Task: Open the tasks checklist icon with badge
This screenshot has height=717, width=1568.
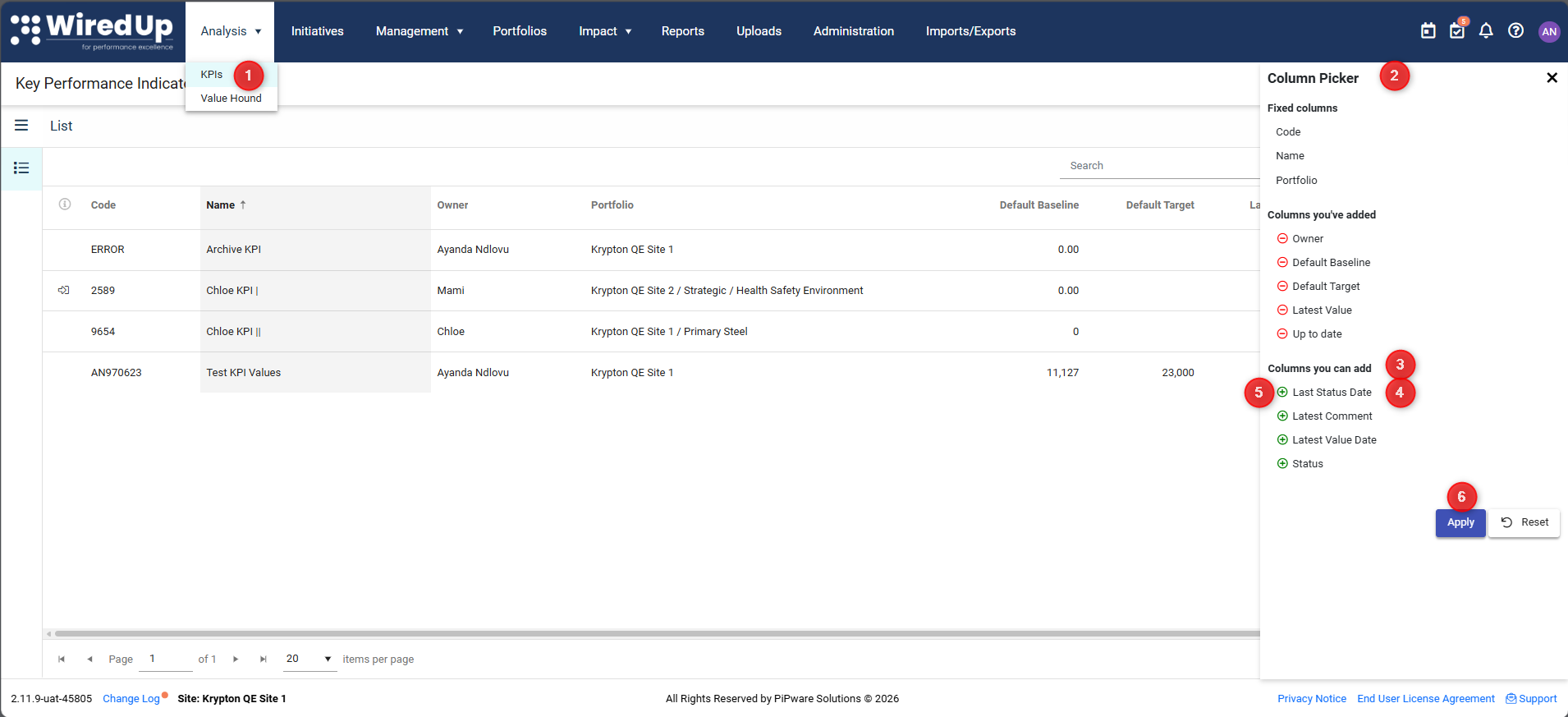Action: (x=1457, y=31)
